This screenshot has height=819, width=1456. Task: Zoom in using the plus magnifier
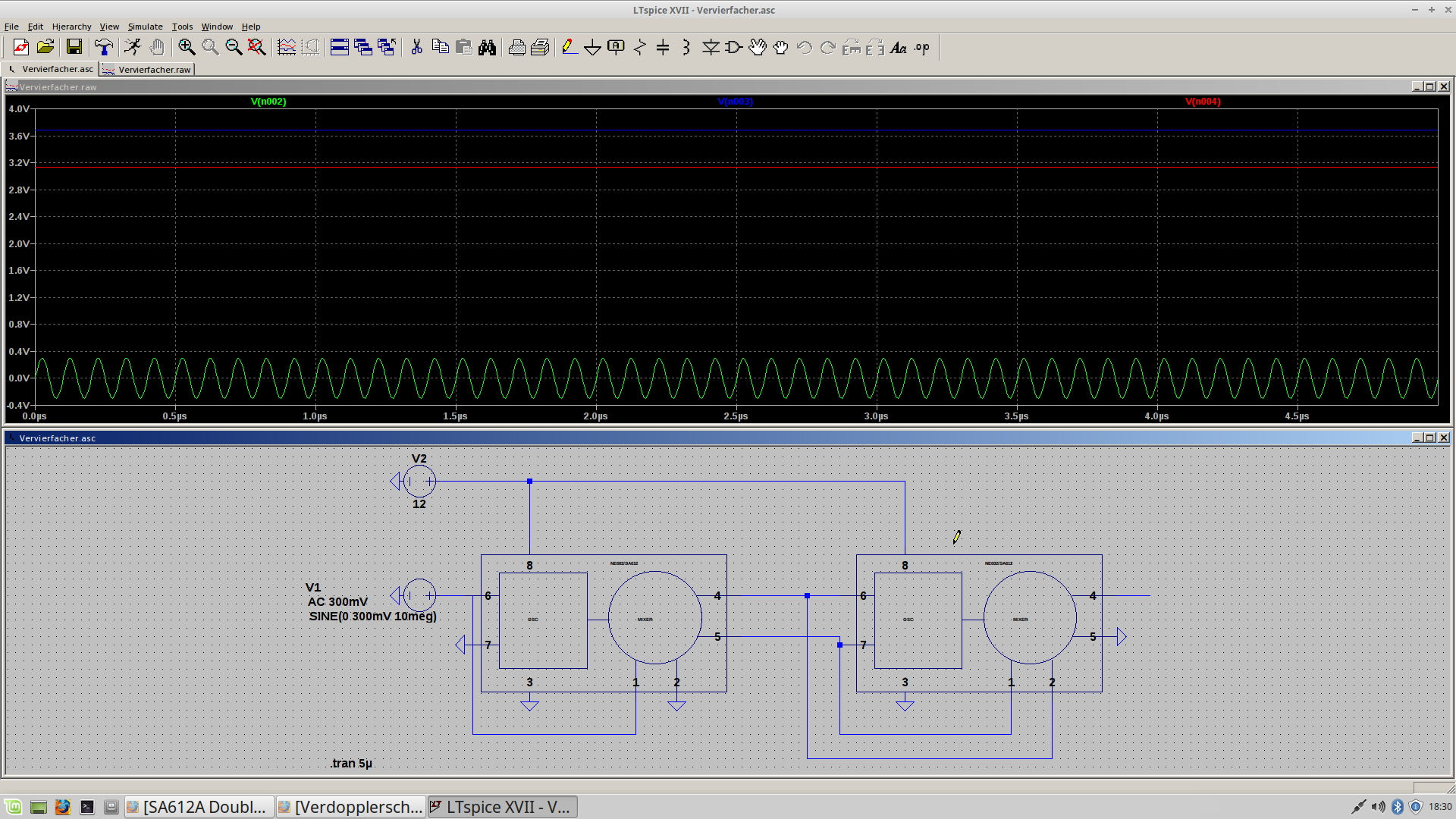click(187, 47)
